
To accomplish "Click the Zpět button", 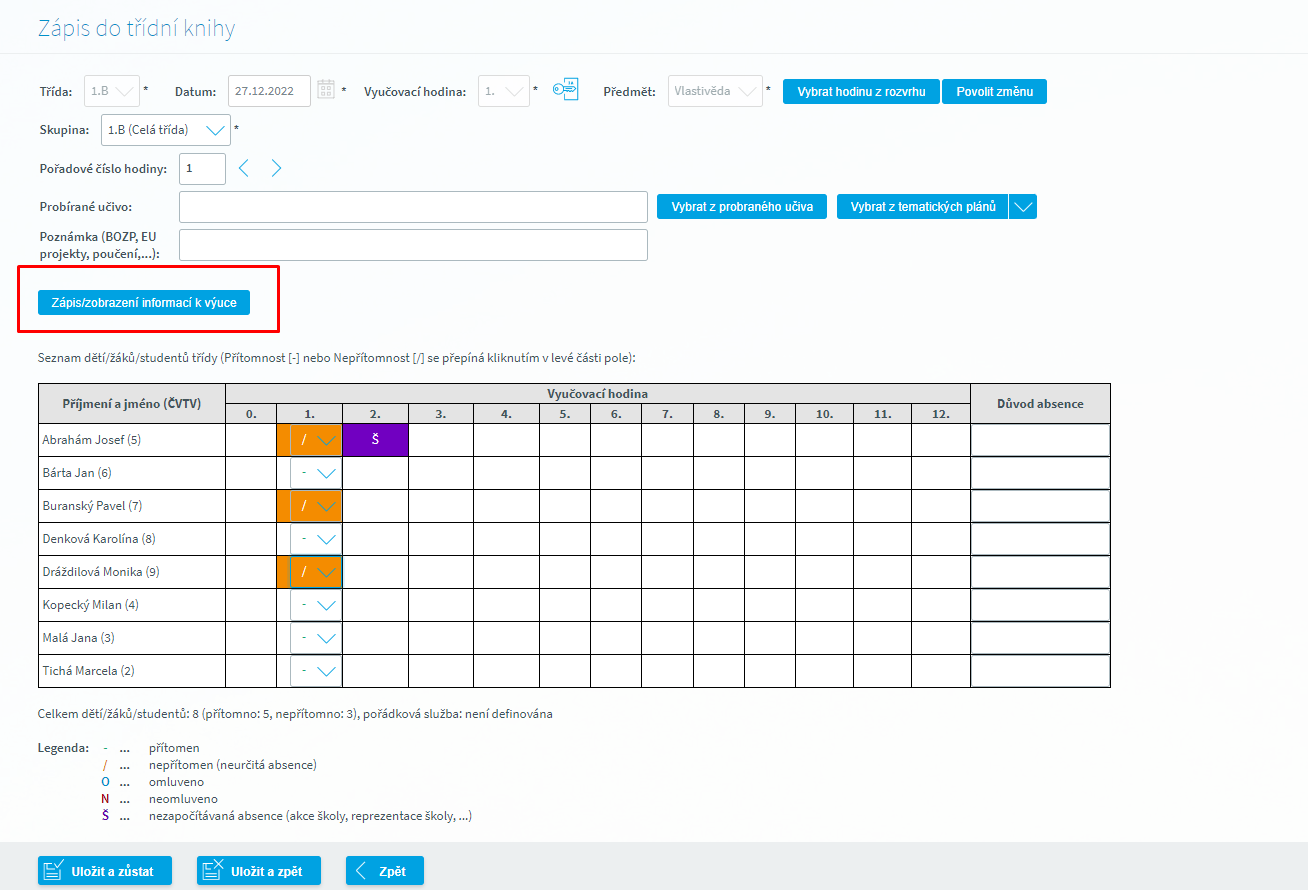I will point(384,871).
